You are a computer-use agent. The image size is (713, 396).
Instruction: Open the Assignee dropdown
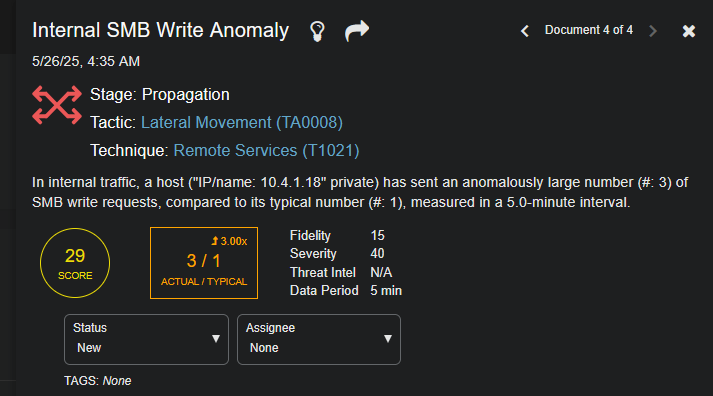click(319, 339)
